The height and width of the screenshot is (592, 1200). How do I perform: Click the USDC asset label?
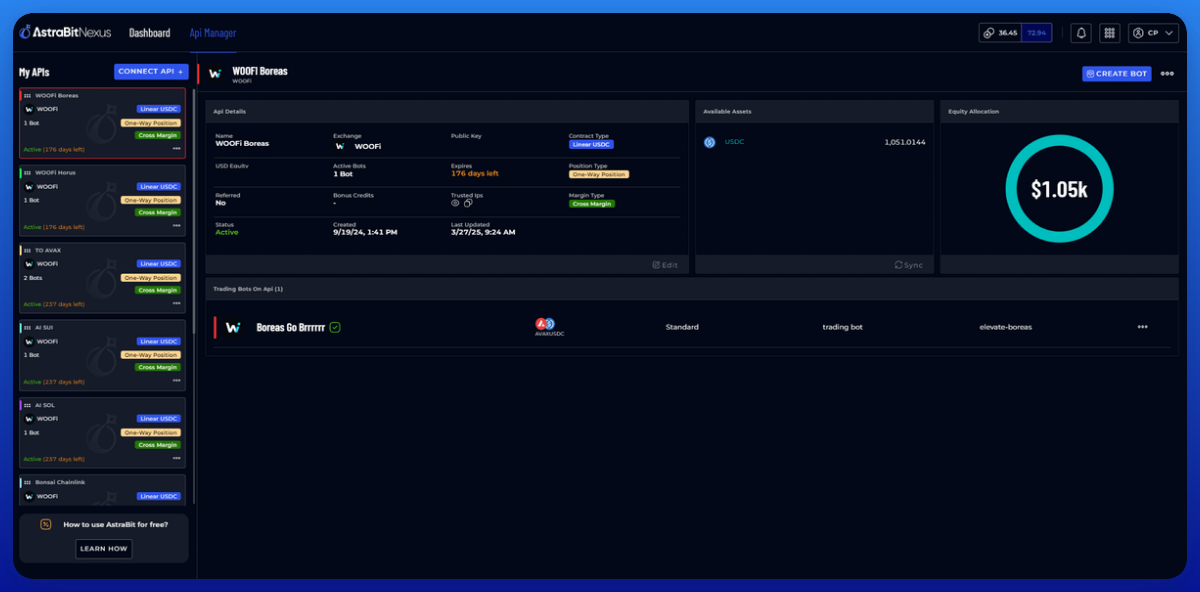[x=734, y=142]
